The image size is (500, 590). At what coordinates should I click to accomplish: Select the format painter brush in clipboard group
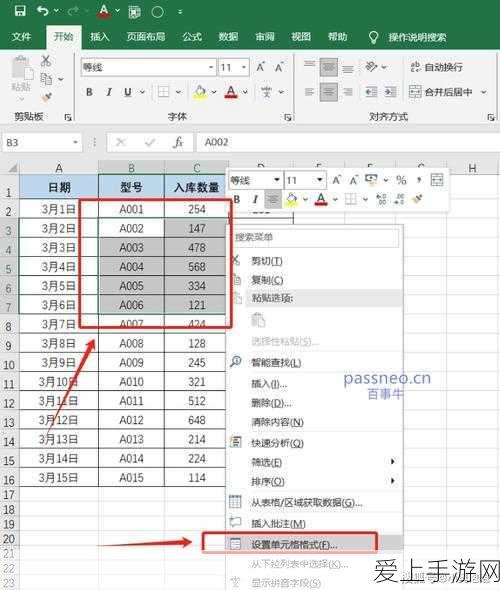pos(46,97)
